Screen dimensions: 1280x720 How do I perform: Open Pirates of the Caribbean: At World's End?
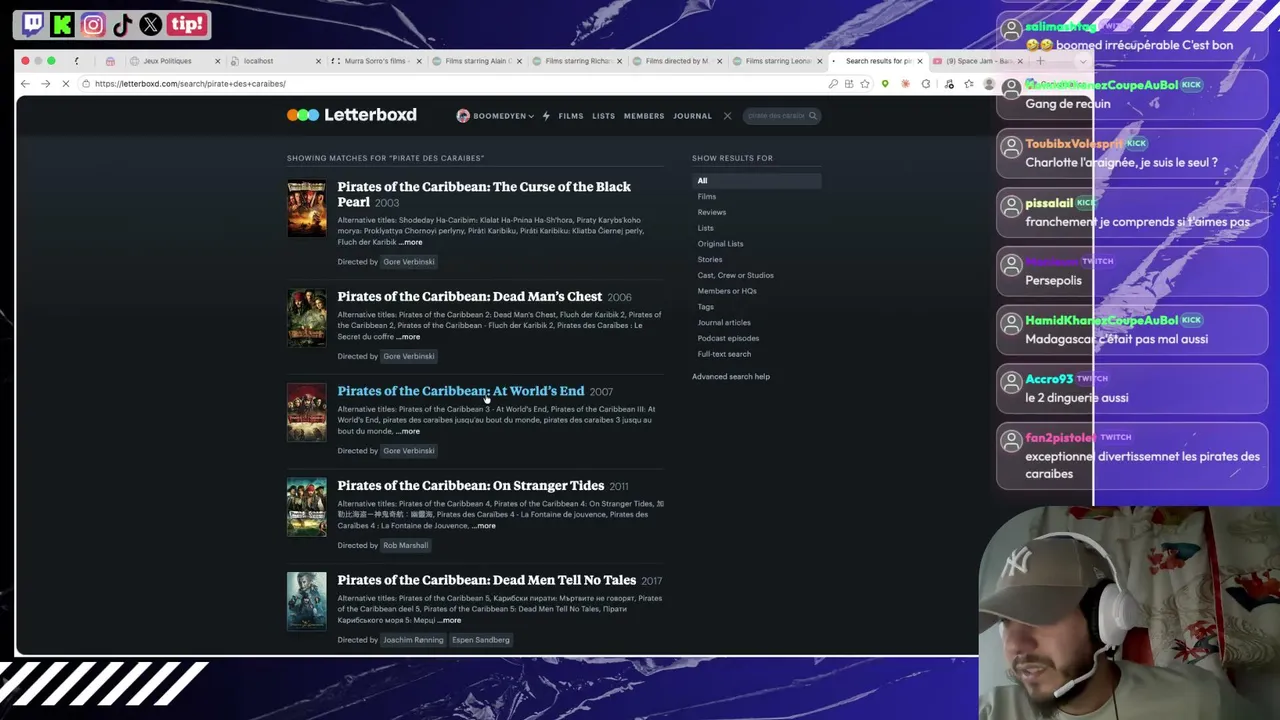click(x=461, y=391)
